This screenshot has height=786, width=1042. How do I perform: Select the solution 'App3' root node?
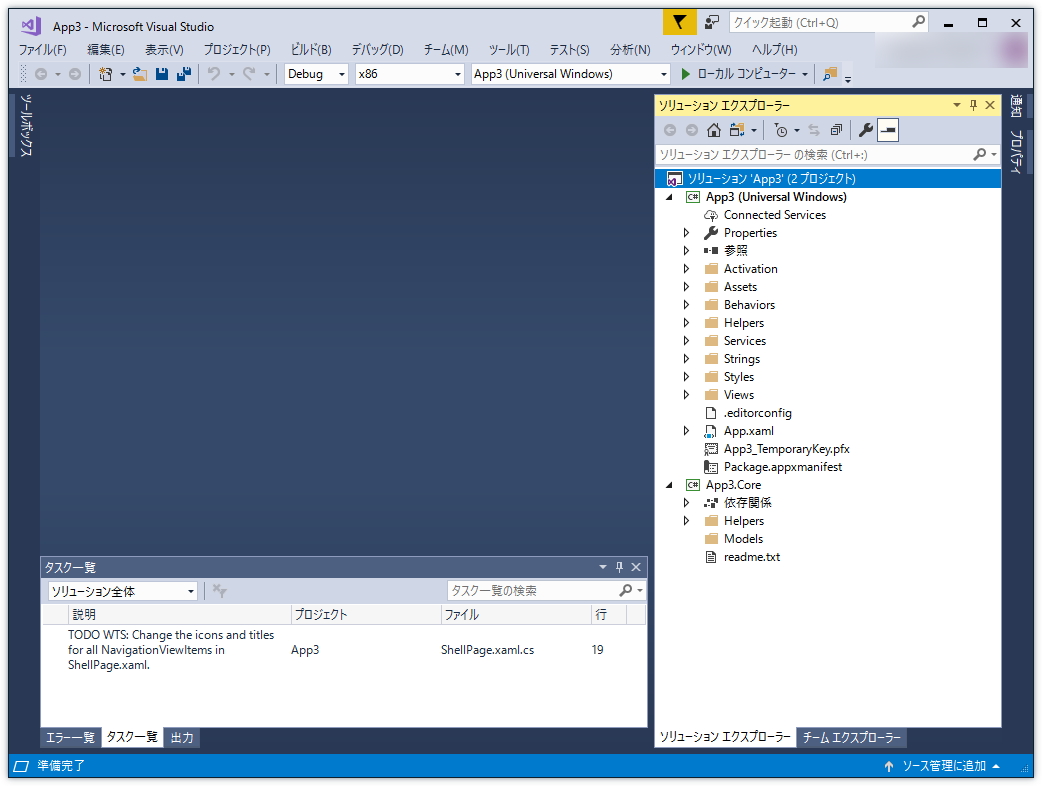pyautogui.click(x=828, y=179)
